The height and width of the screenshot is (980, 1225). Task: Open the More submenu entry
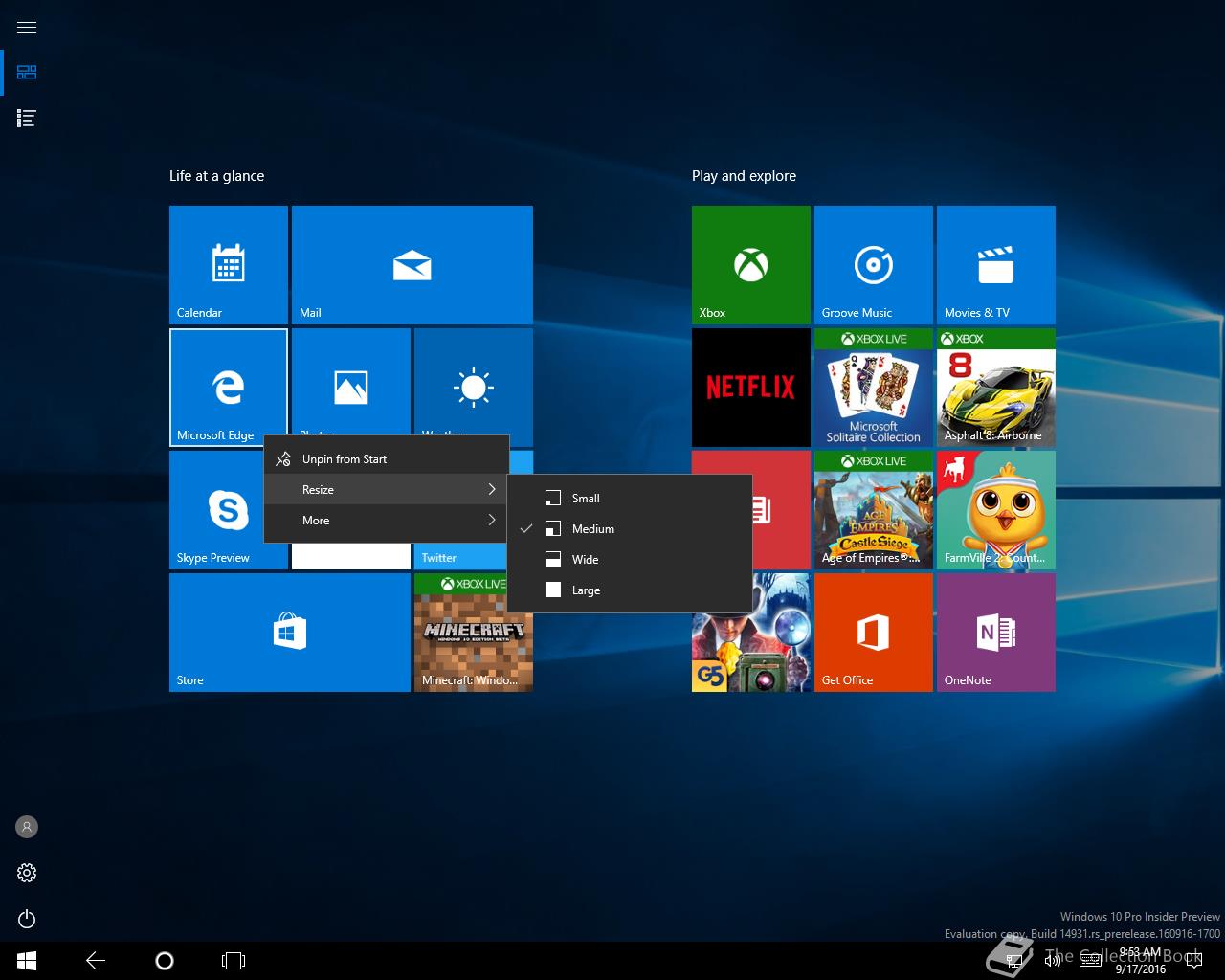coord(387,521)
